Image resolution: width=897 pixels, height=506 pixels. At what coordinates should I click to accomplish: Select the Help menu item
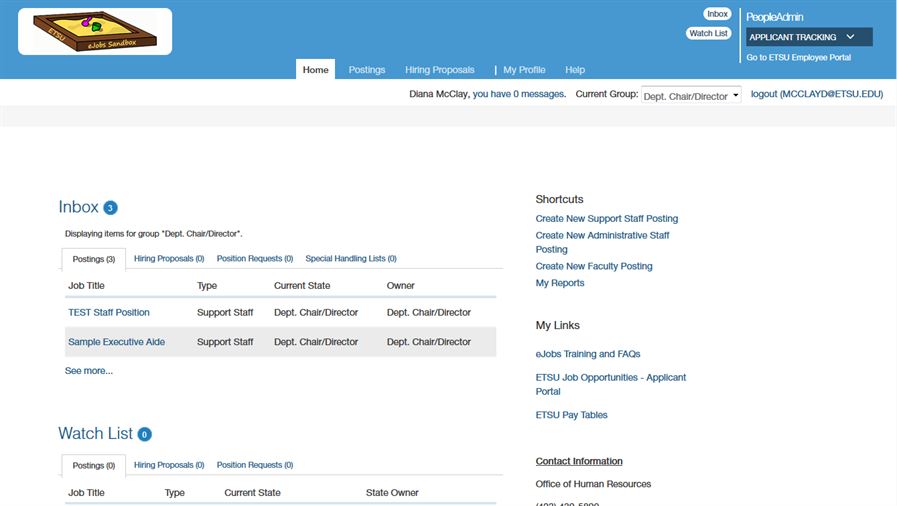pos(575,70)
